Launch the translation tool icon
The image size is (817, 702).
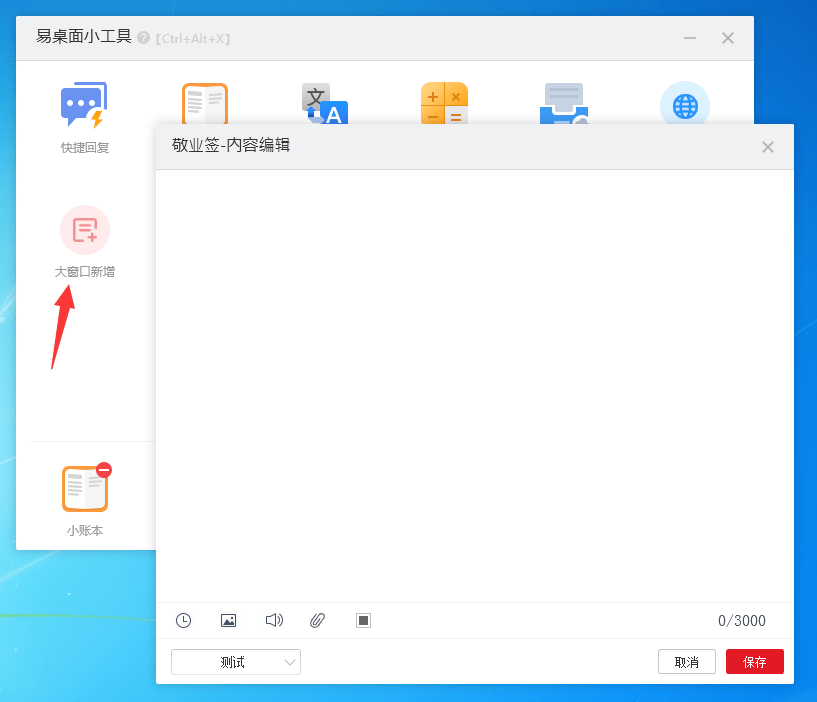point(325,103)
